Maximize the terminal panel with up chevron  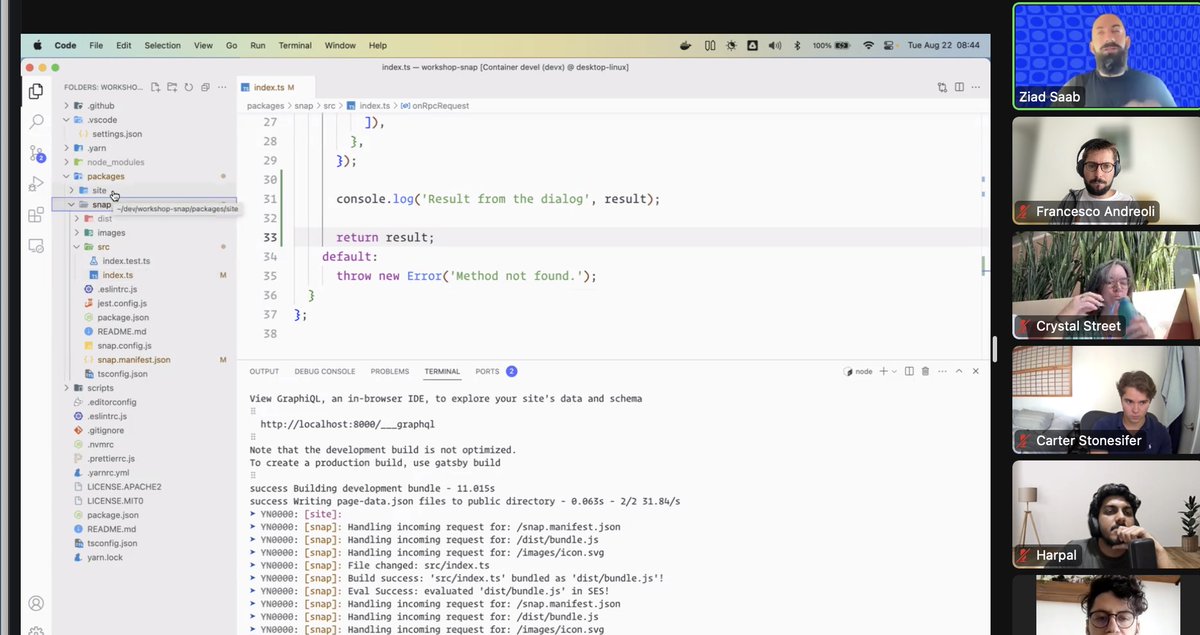pyautogui.click(x=959, y=371)
